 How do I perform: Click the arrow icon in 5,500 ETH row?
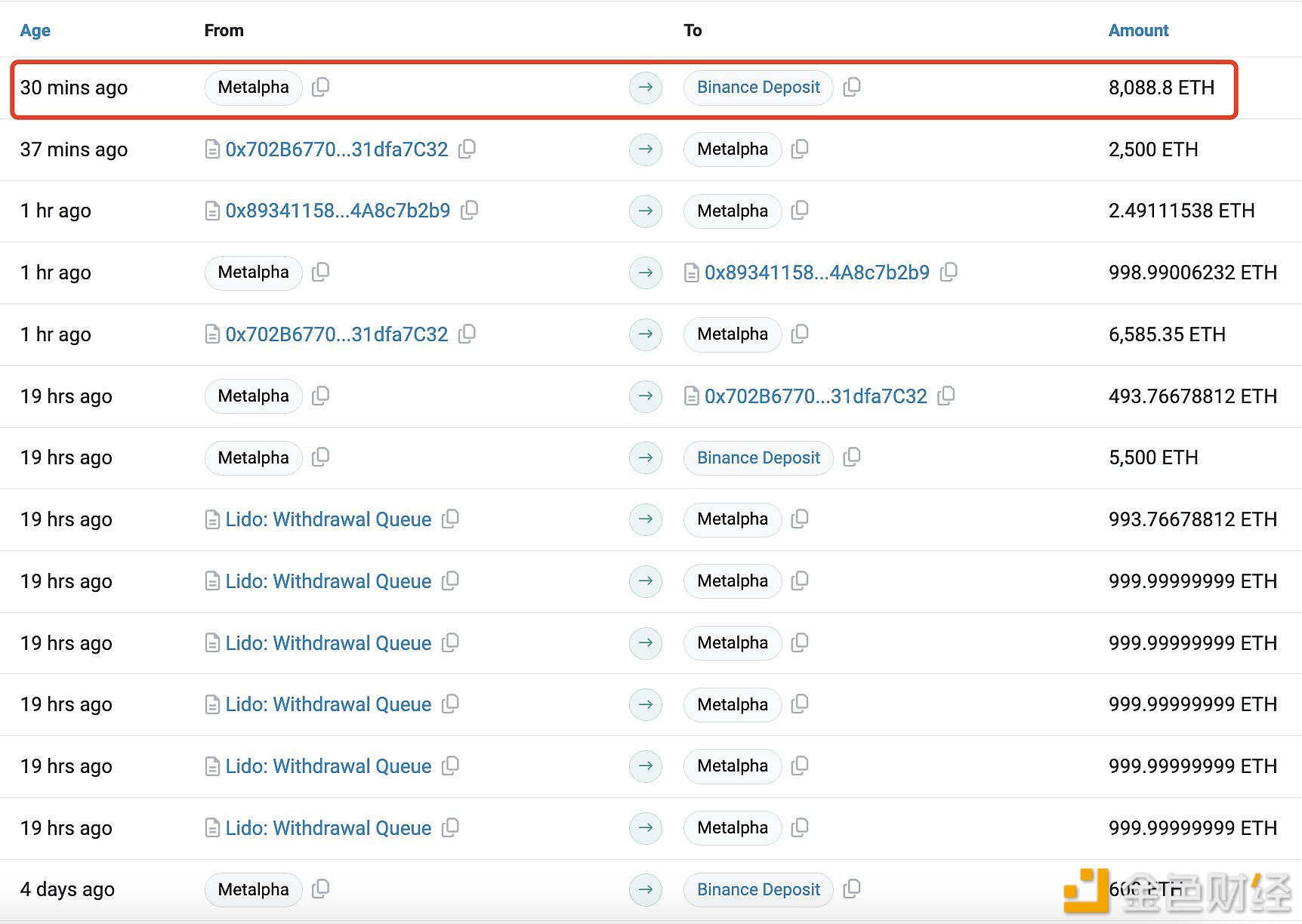pos(646,457)
